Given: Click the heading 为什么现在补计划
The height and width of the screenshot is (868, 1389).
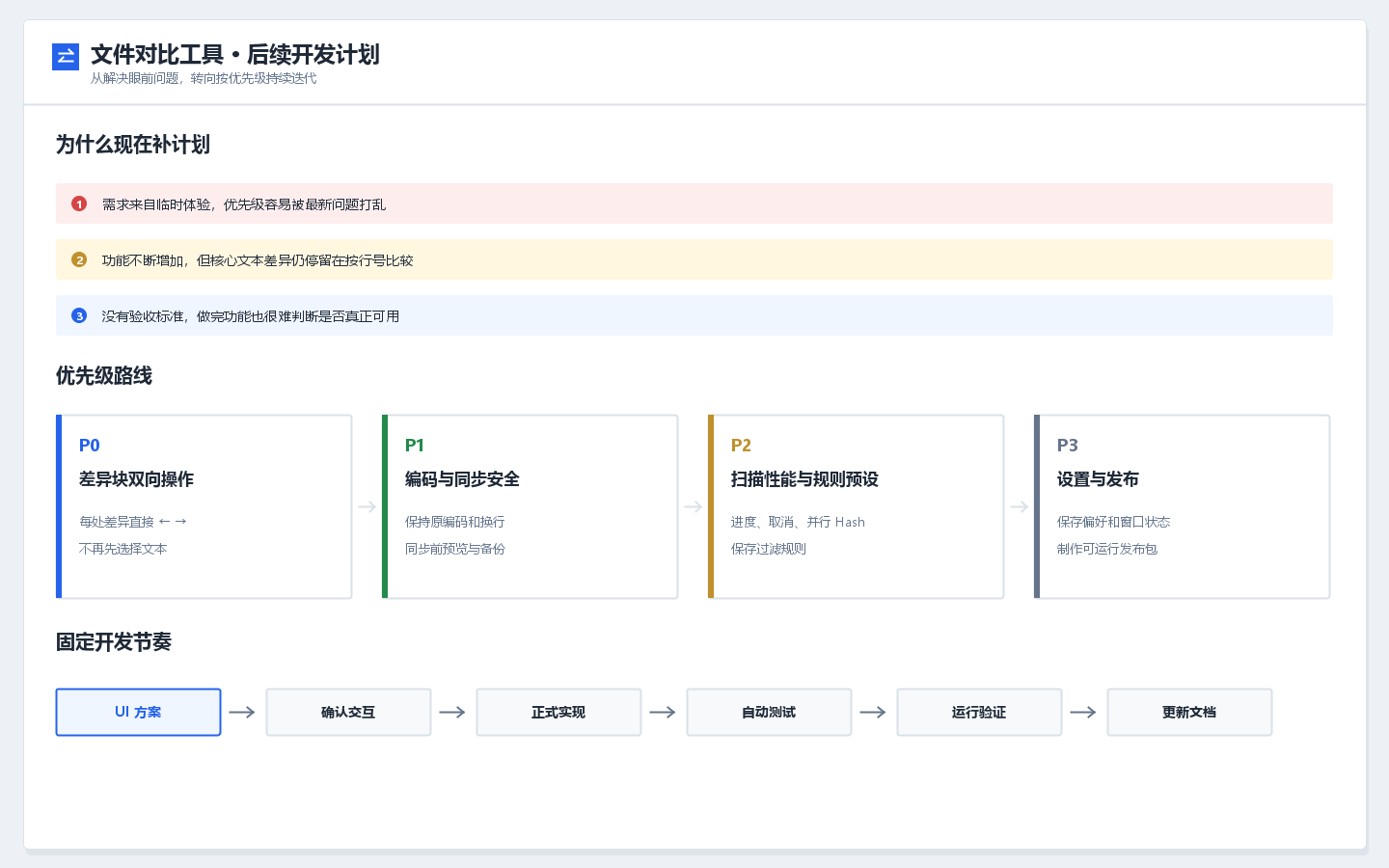Looking at the screenshot, I should tap(133, 145).
